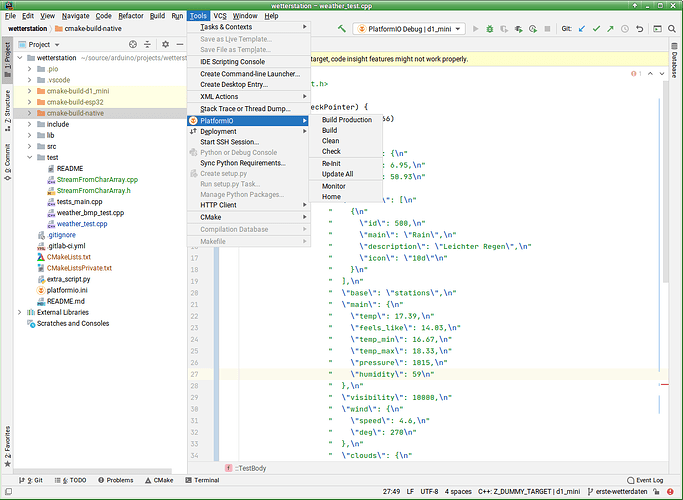Open the Refactor menu
The image size is (683, 500).
131,16
